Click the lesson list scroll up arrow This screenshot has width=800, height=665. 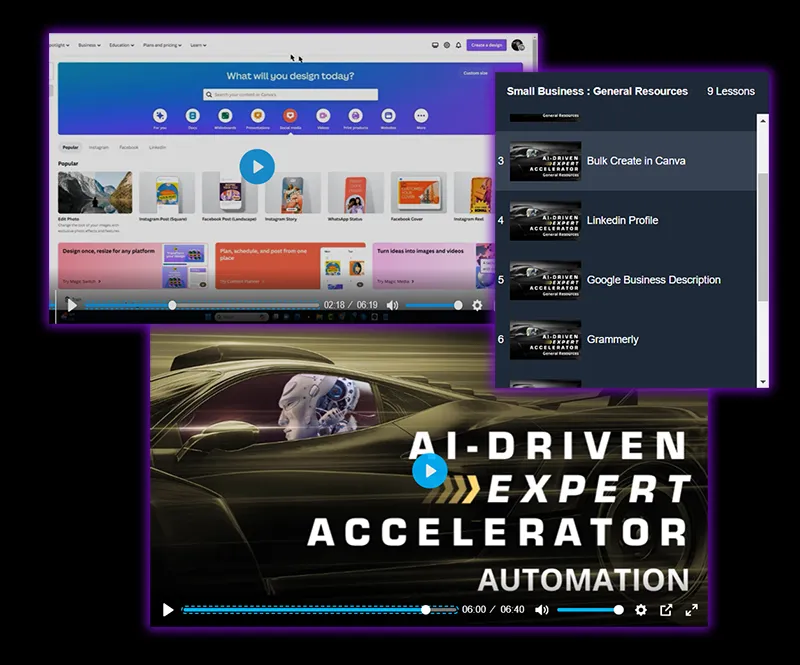tap(763, 121)
